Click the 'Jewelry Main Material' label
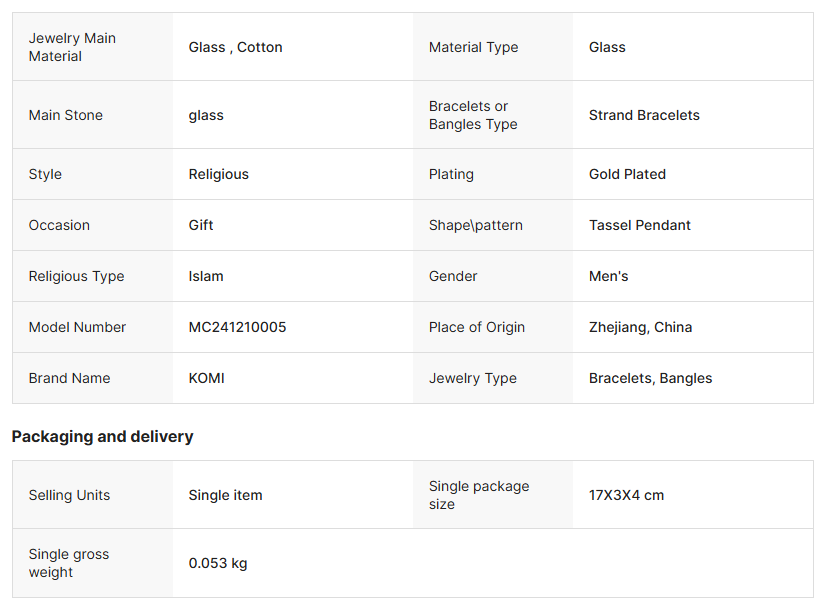 [72, 47]
